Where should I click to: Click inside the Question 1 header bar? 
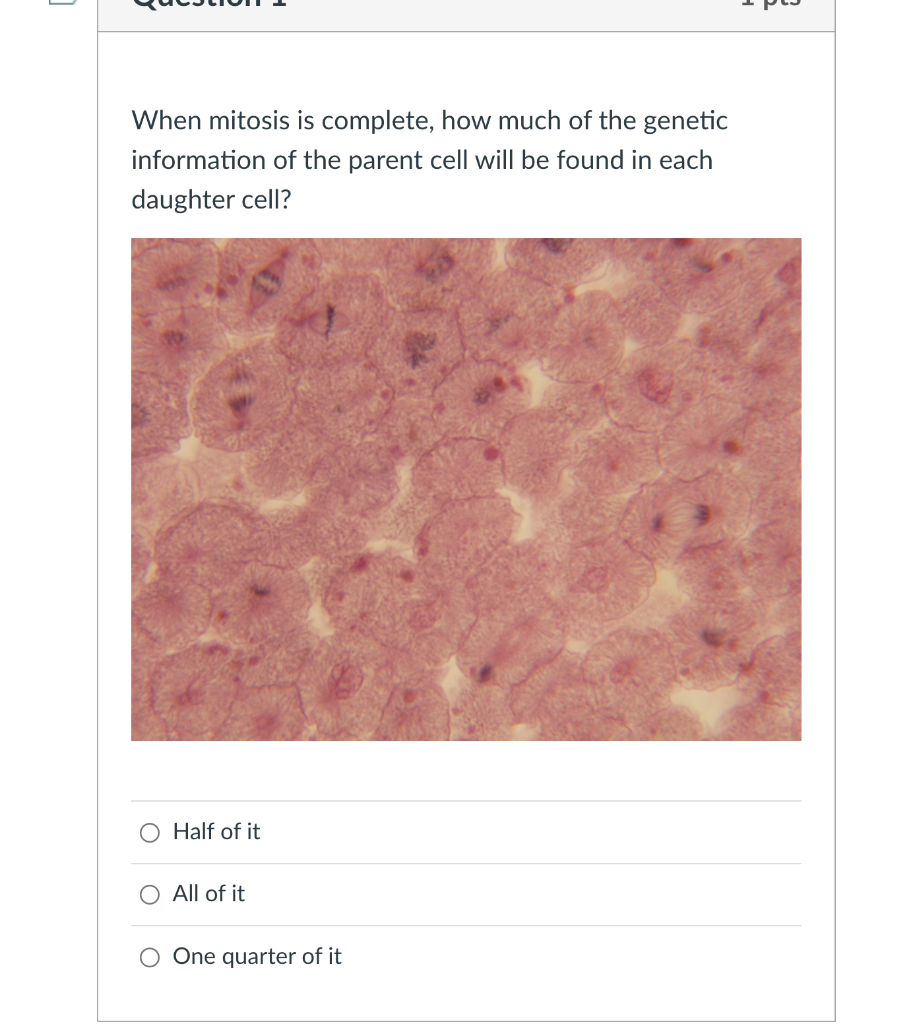[466, 14]
